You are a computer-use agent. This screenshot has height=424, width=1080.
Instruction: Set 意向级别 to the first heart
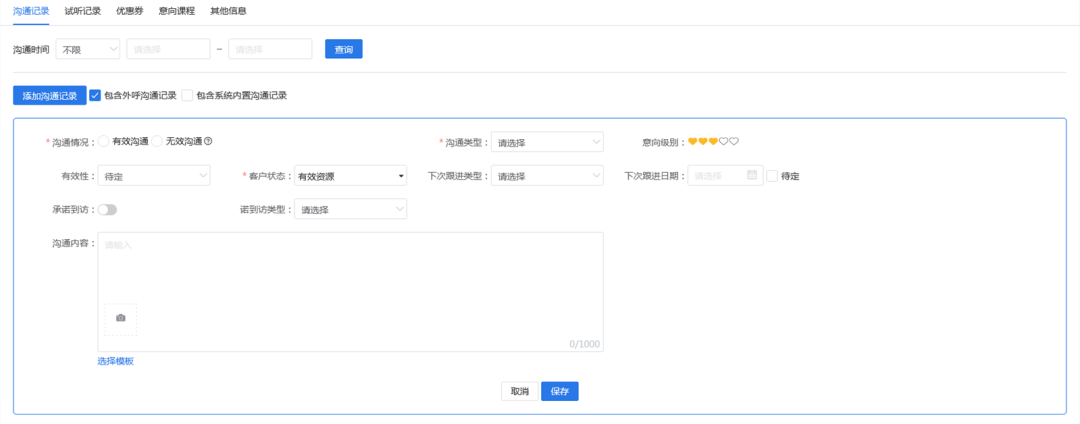tap(693, 142)
